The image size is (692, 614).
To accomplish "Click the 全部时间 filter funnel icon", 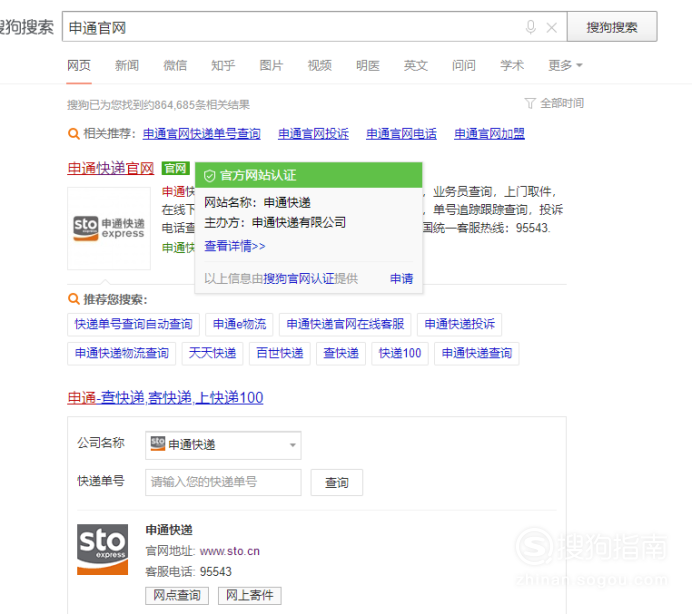I will pos(530,103).
